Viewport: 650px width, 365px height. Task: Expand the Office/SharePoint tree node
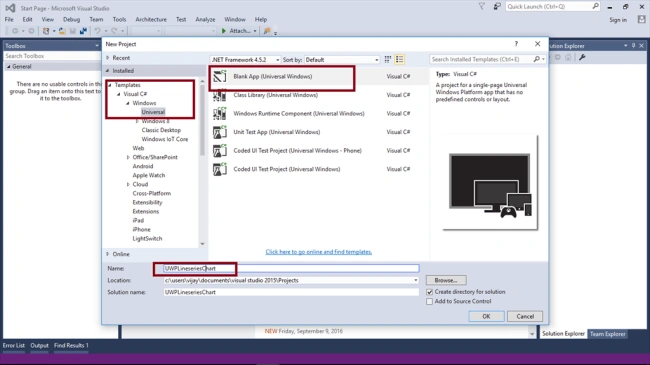click(128, 157)
